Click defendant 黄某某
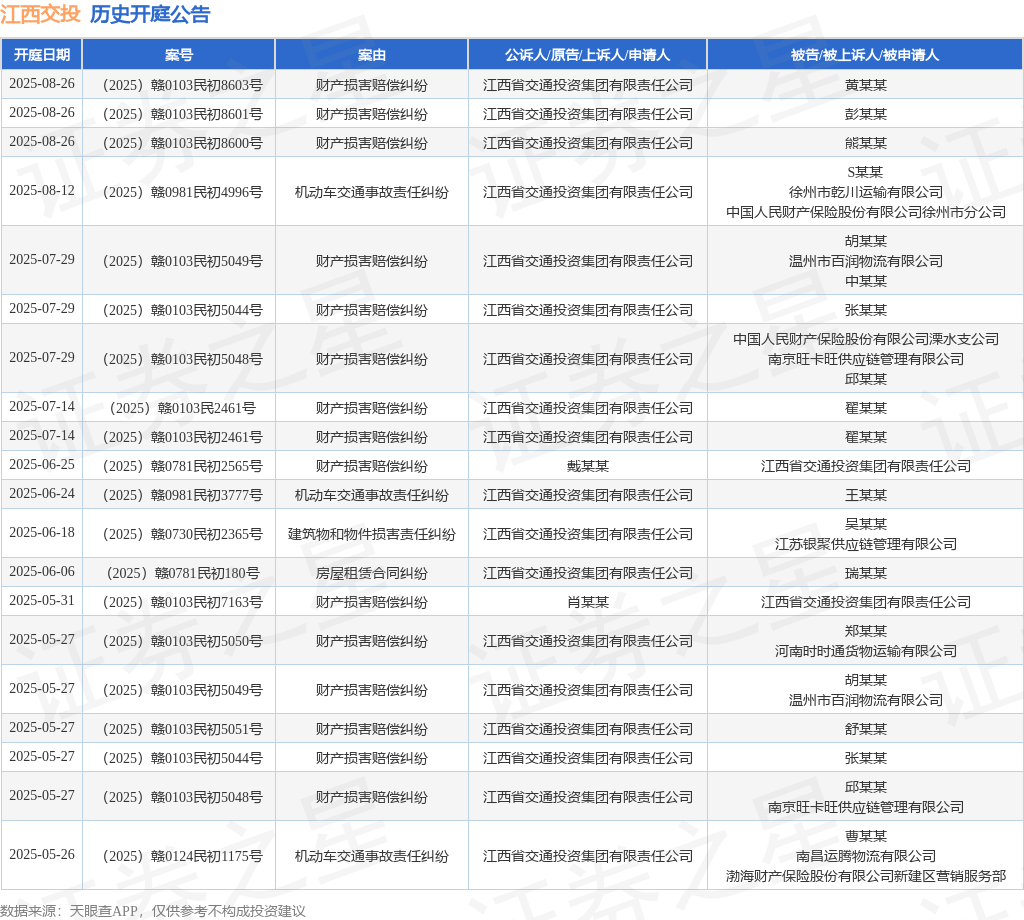 tap(865, 85)
